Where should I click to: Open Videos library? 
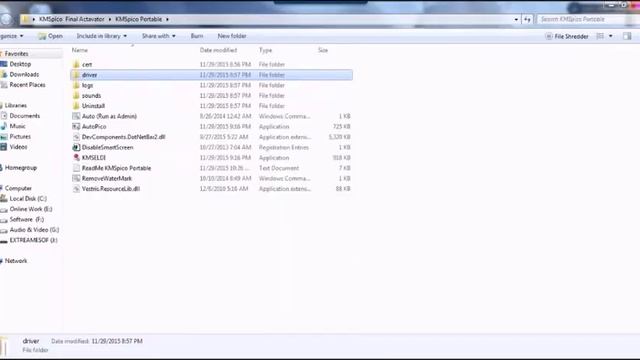point(18,147)
